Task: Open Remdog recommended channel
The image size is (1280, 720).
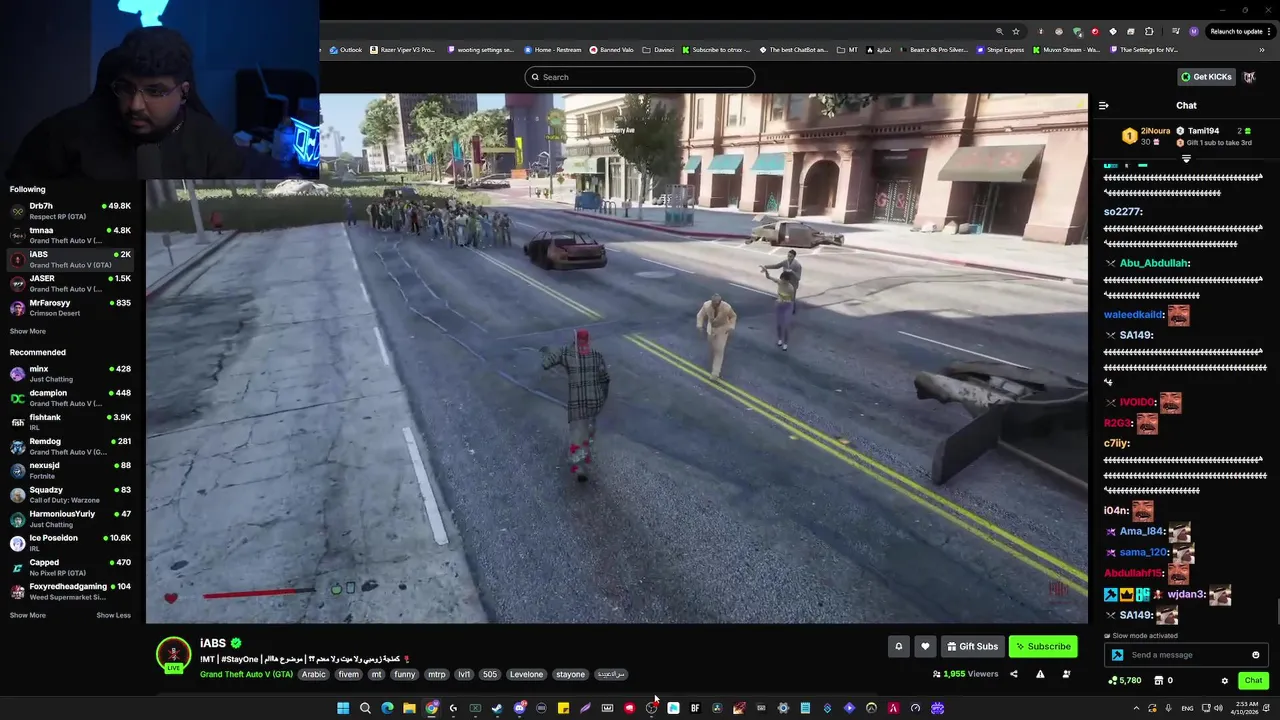Action: click(70, 446)
